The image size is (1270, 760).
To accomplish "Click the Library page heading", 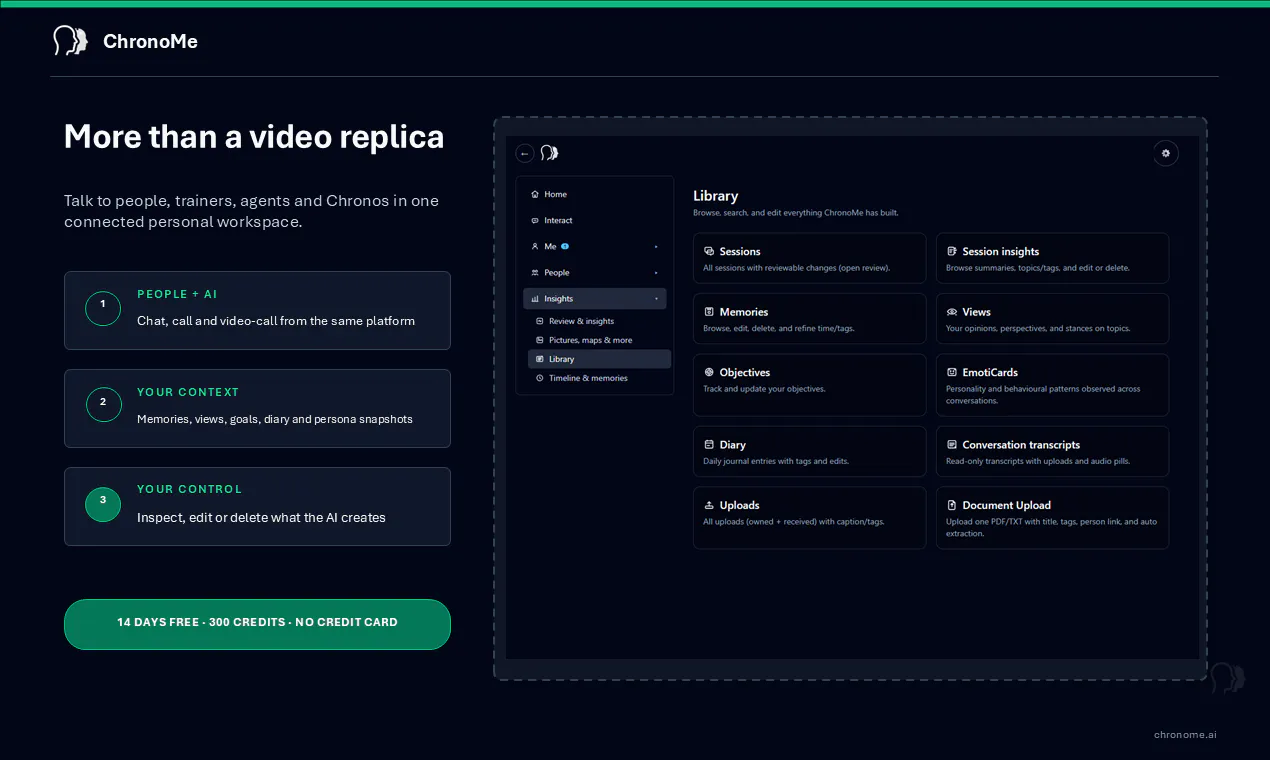I will (x=715, y=196).
